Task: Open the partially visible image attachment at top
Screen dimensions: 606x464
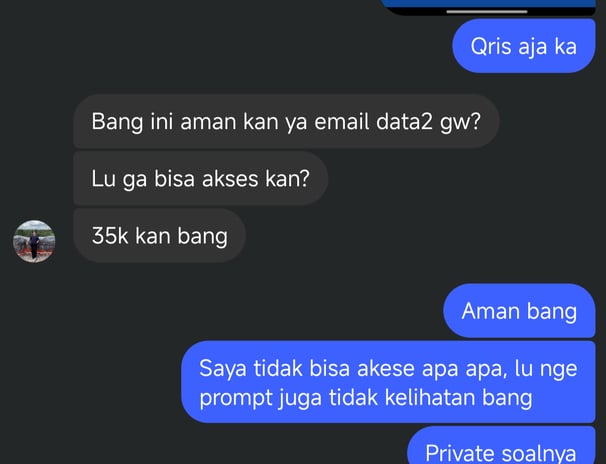Action: (x=488, y=8)
